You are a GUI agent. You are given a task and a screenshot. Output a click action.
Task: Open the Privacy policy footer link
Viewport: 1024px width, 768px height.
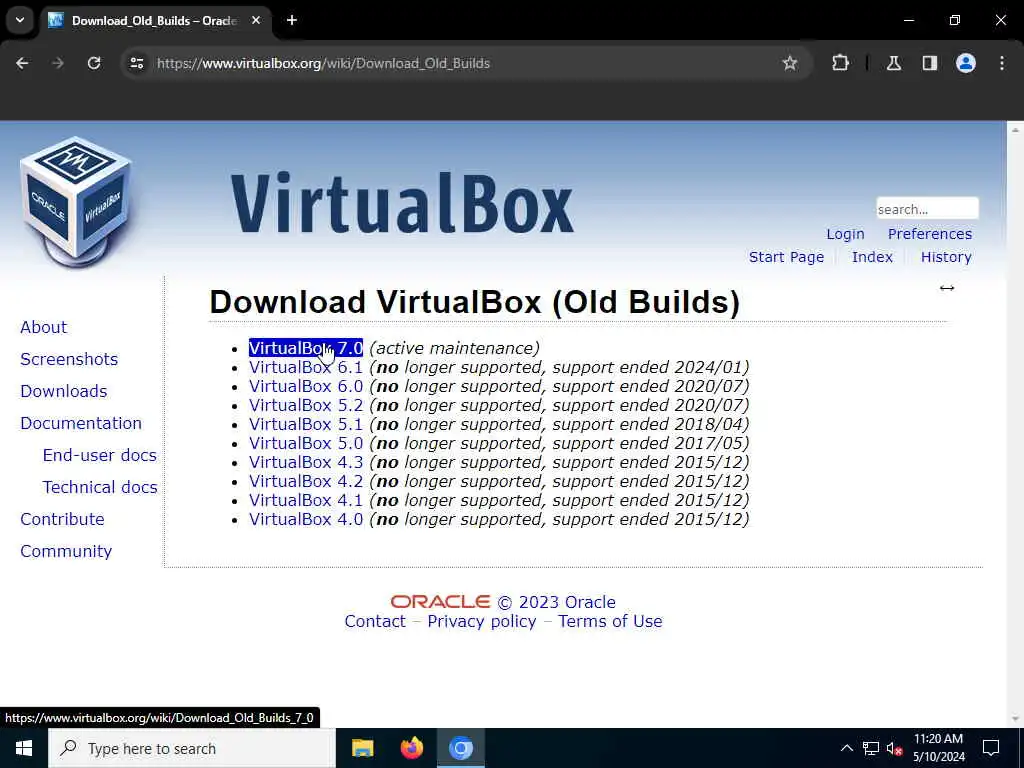(x=481, y=621)
